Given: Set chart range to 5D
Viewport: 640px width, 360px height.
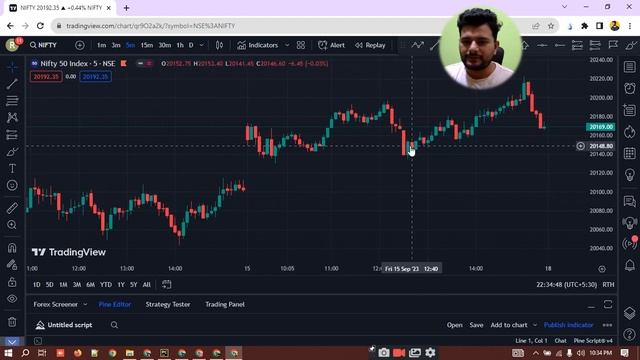Looking at the screenshot, I should (49, 284).
